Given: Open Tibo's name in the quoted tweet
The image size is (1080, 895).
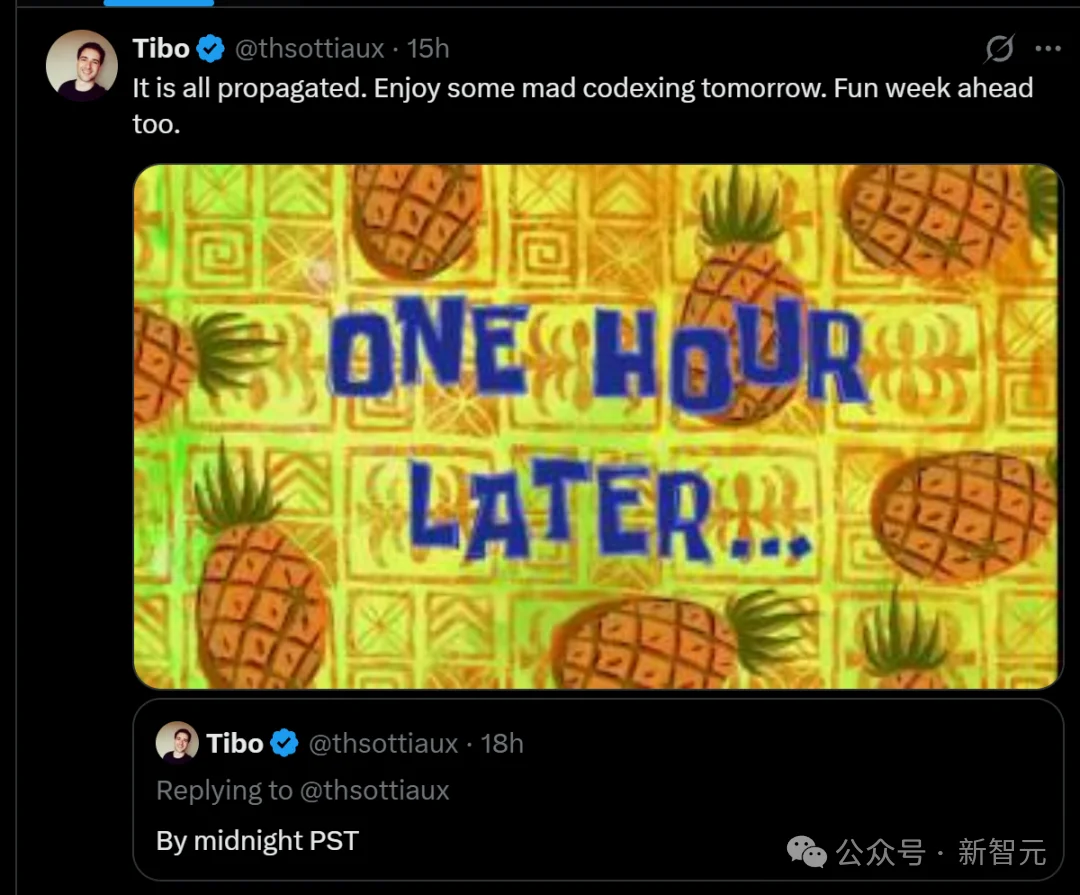Looking at the screenshot, I should click(x=235, y=743).
